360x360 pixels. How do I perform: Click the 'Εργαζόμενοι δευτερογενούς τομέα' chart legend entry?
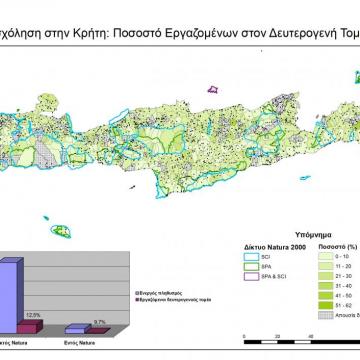point(172,299)
